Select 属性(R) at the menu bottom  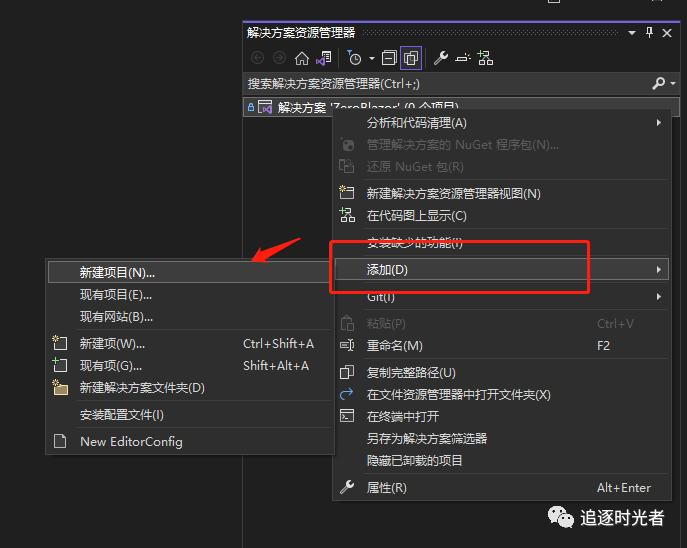pos(386,488)
